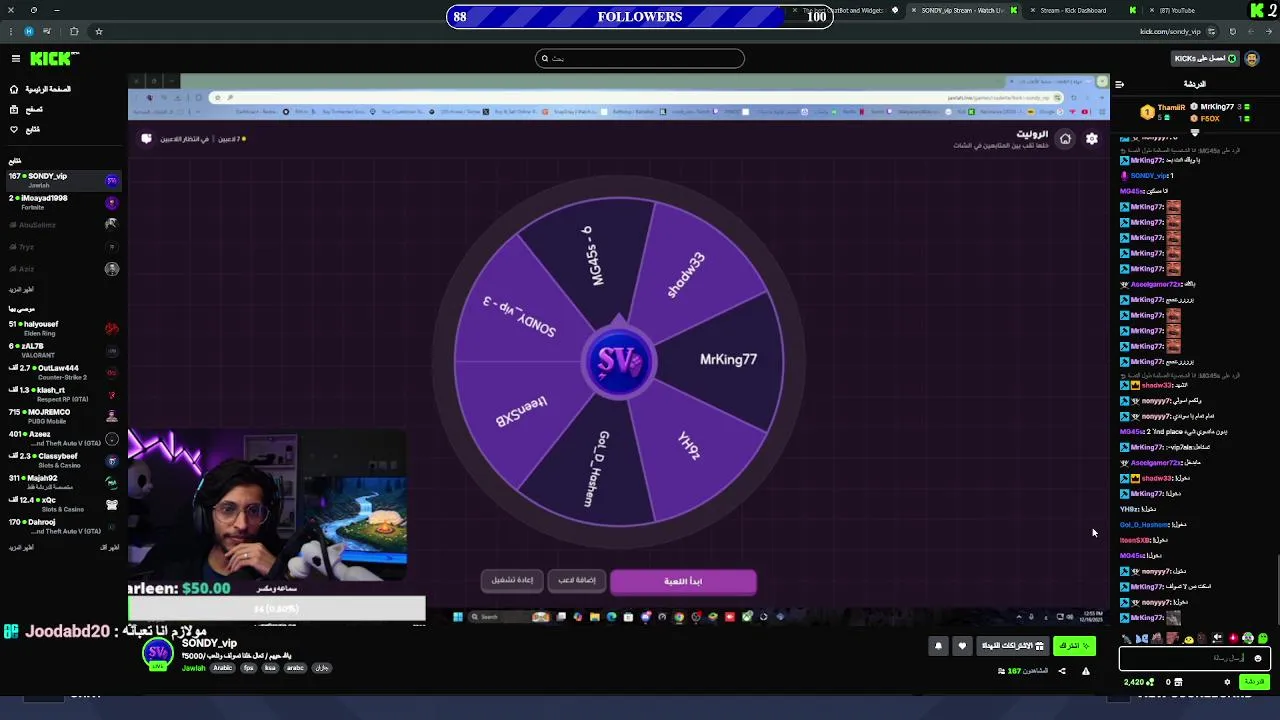
Task: Open zAL7B VALORANT channel
Action: [62, 350]
